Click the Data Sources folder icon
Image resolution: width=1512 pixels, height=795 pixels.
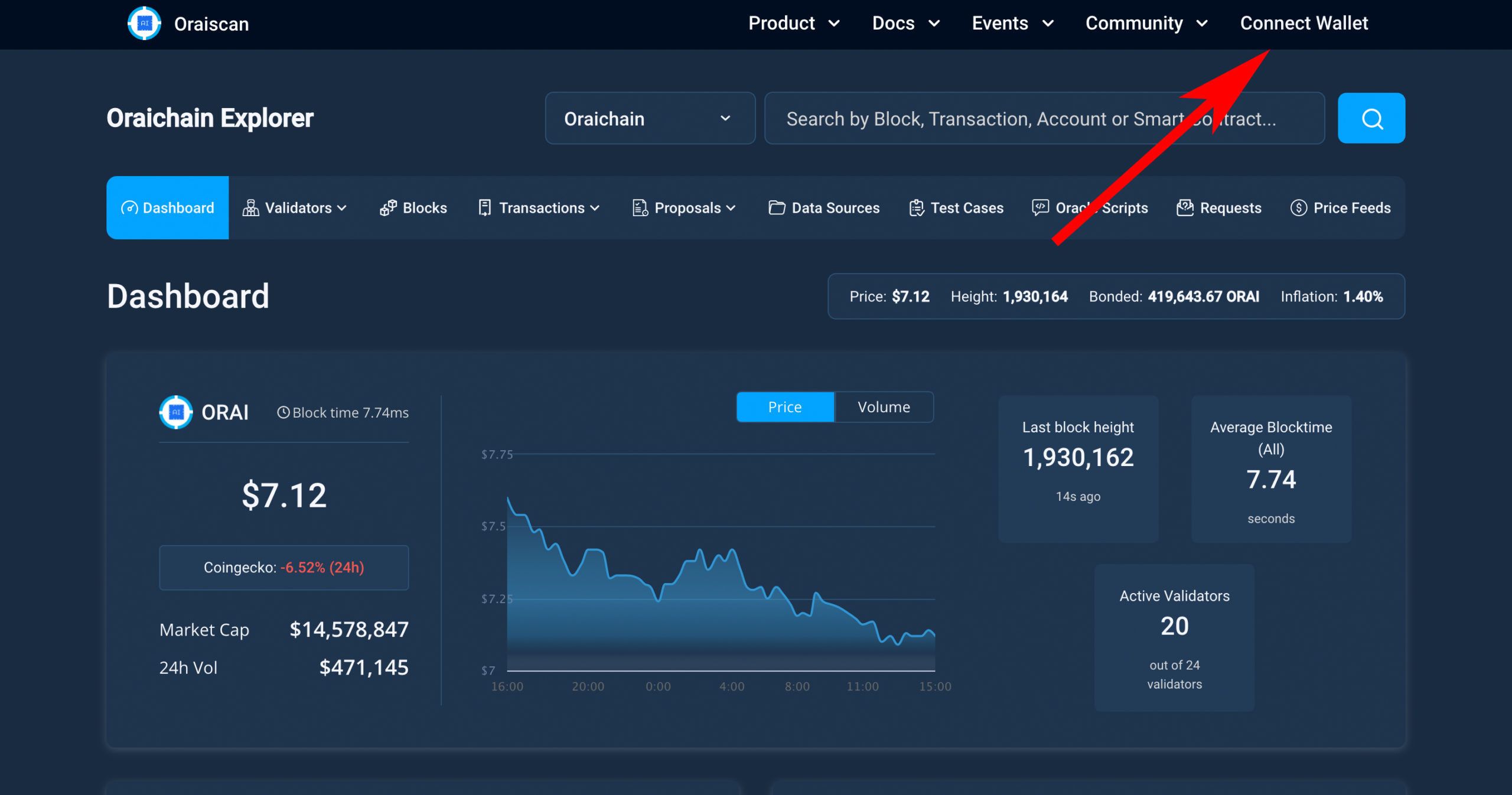(777, 208)
